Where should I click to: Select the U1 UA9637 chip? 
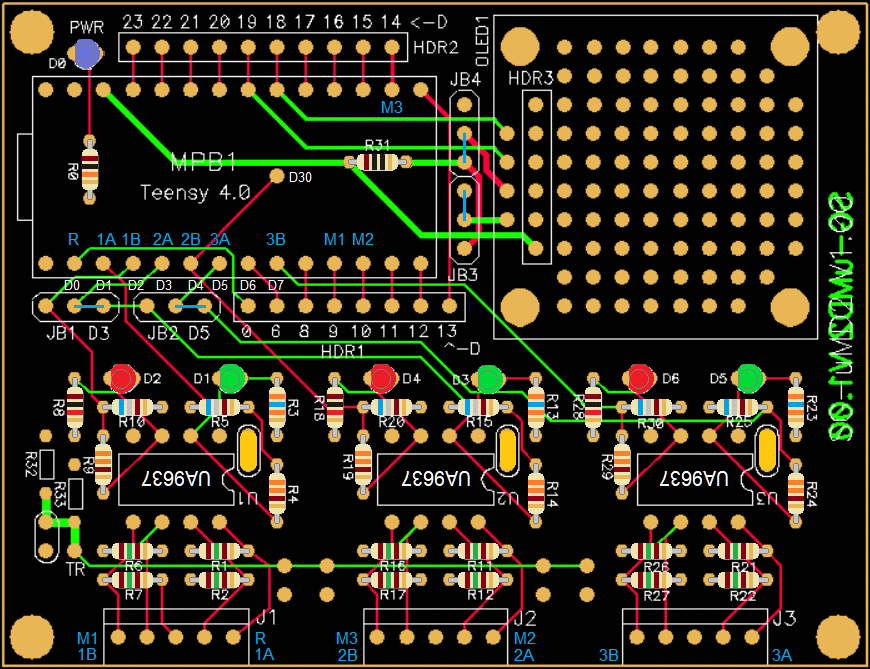click(175, 479)
